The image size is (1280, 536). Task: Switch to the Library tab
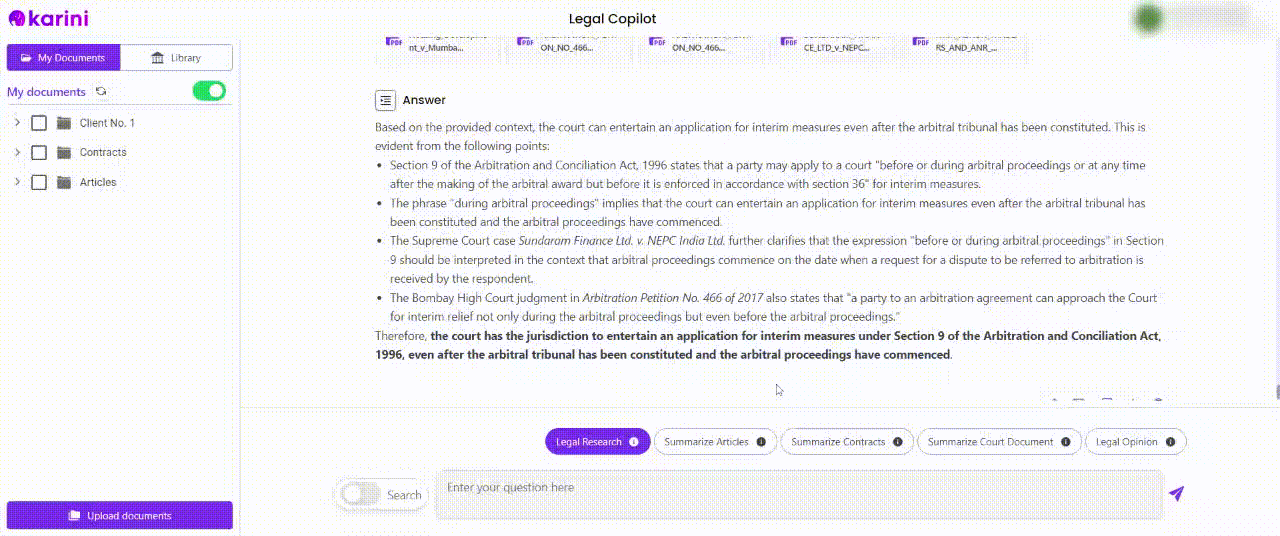pyautogui.click(x=176, y=58)
